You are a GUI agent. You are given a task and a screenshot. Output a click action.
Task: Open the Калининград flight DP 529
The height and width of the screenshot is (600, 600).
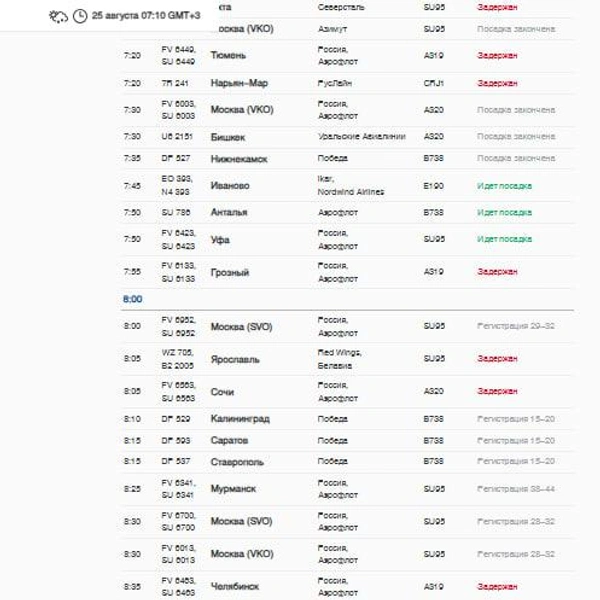click(x=347, y=419)
